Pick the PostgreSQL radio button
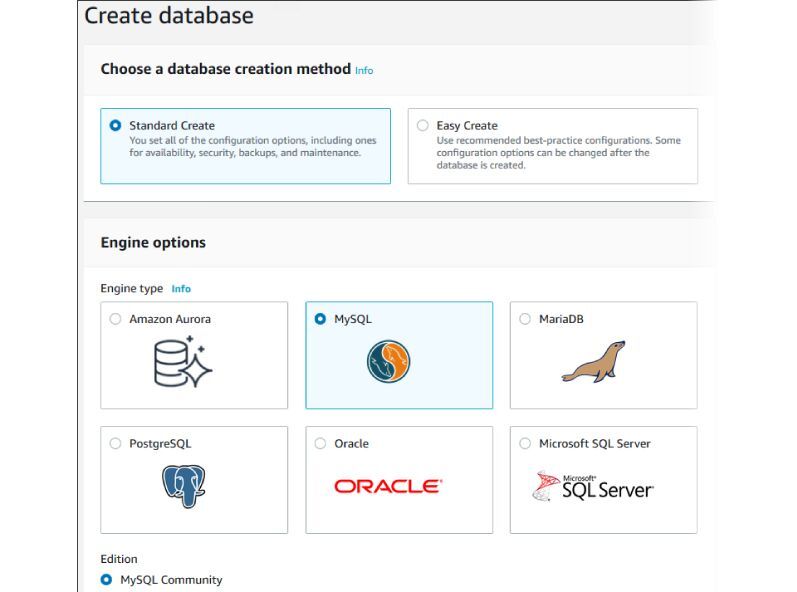 tap(115, 443)
